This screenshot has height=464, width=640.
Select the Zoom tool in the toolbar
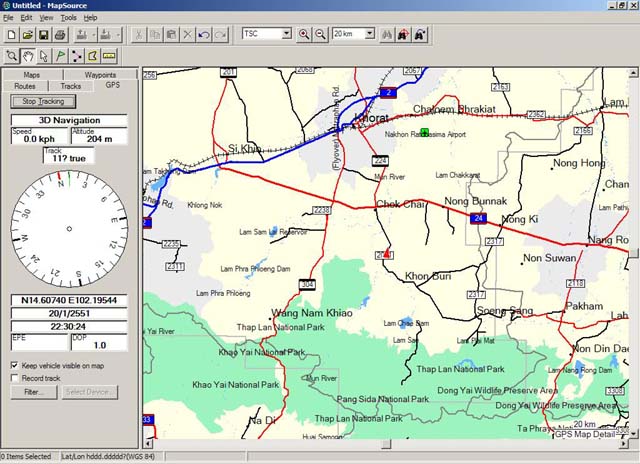(12, 56)
